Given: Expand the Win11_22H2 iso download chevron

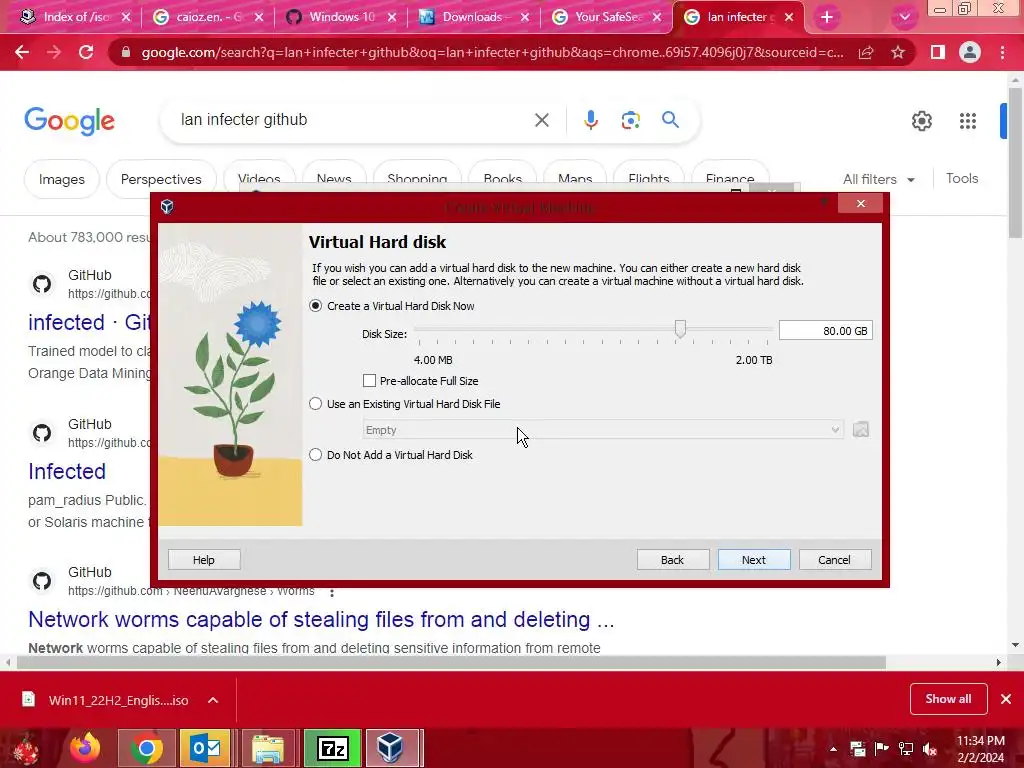Looking at the screenshot, I should (213, 700).
